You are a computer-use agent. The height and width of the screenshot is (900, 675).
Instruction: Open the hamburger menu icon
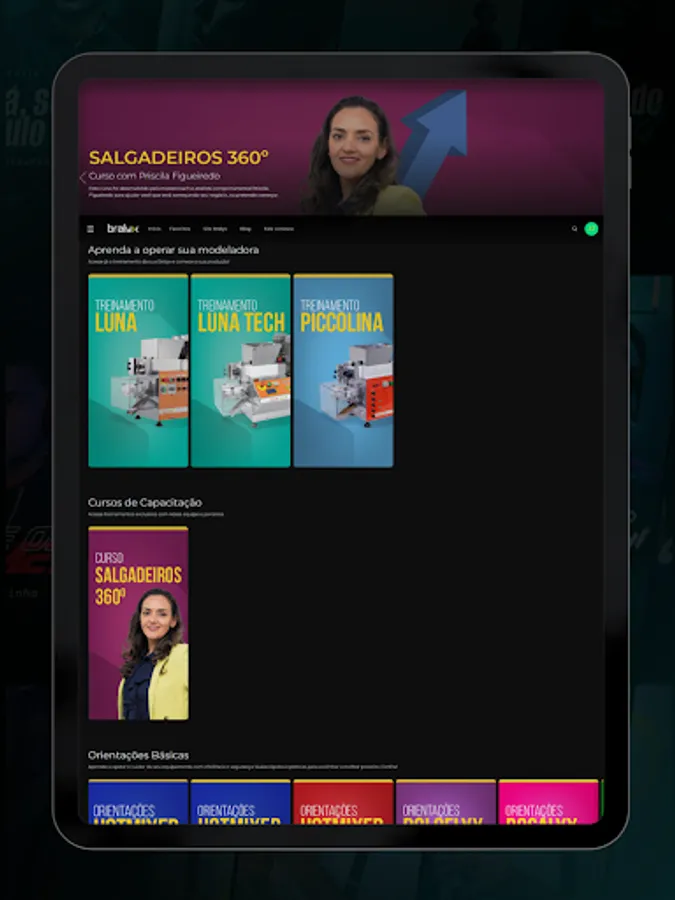point(90,229)
